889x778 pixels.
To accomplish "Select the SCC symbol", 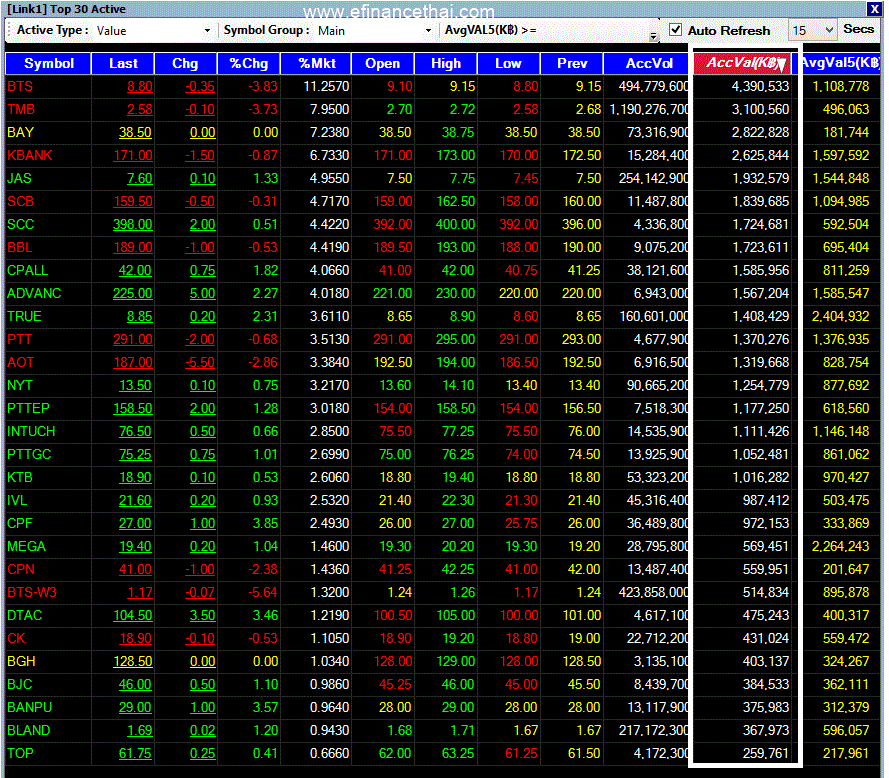I will coord(20,225).
